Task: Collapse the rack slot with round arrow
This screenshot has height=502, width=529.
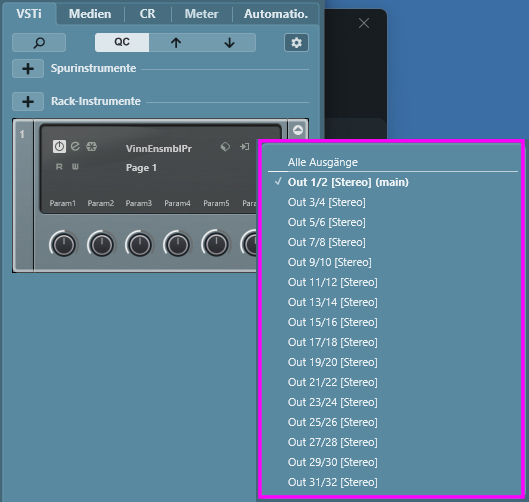Action: pos(298,130)
